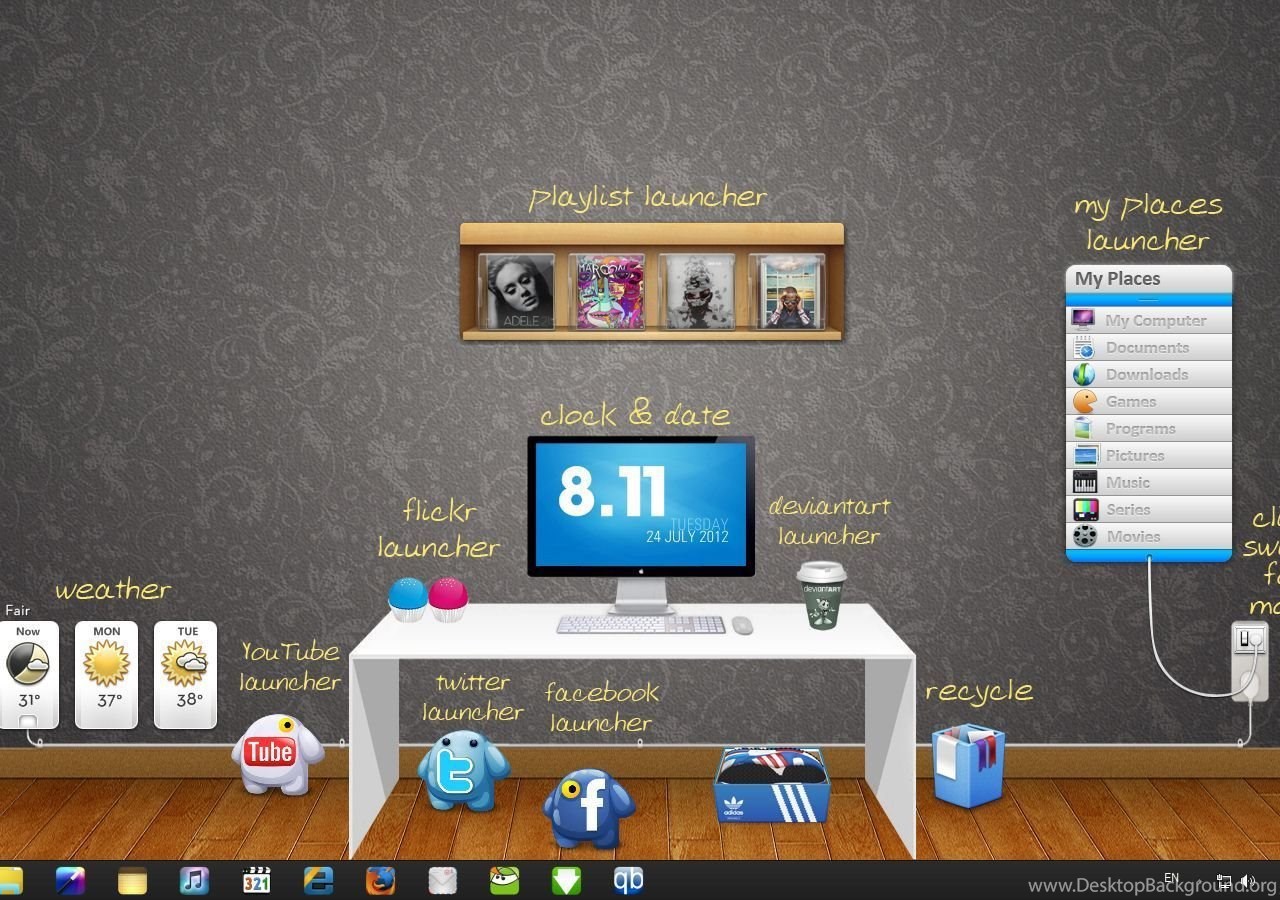Open Media Player Classic 321 taskbar icon

pos(257,881)
